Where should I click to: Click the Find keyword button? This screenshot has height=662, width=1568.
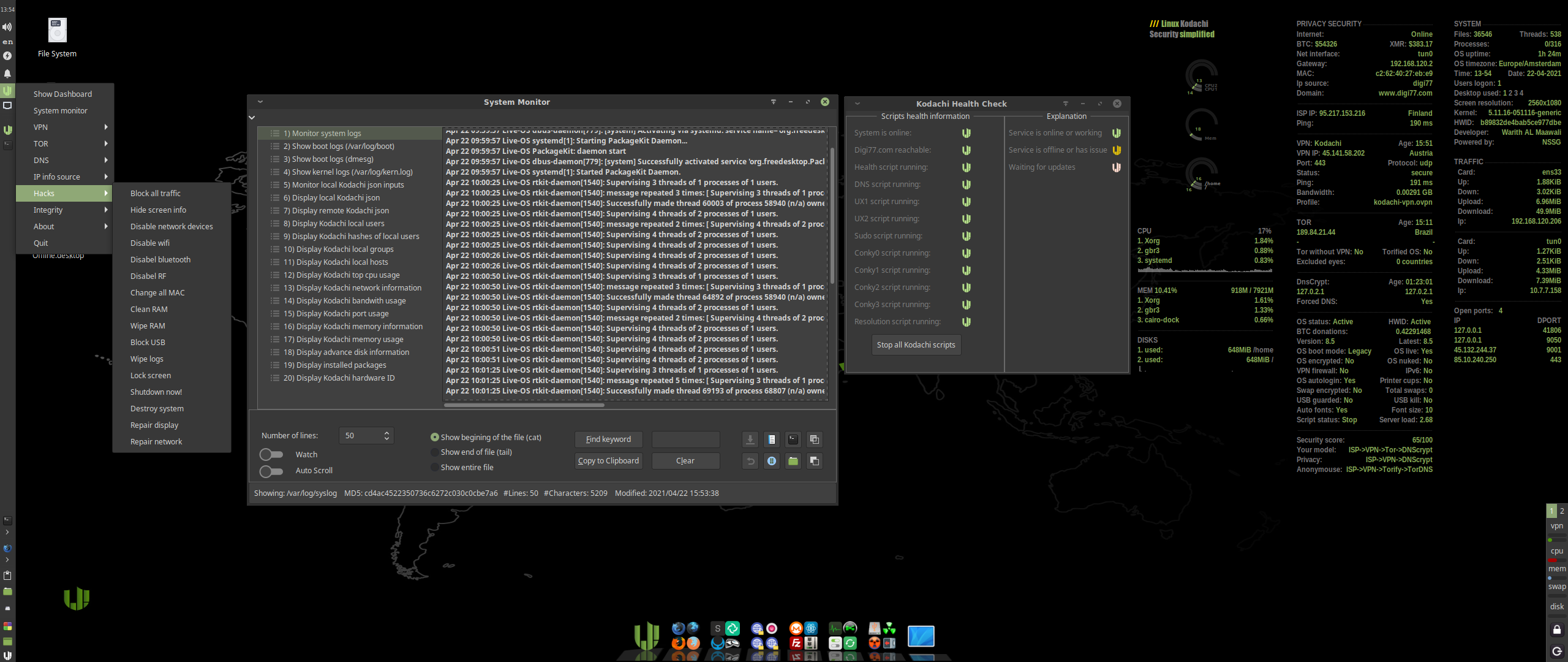click(x=608, y=439)
